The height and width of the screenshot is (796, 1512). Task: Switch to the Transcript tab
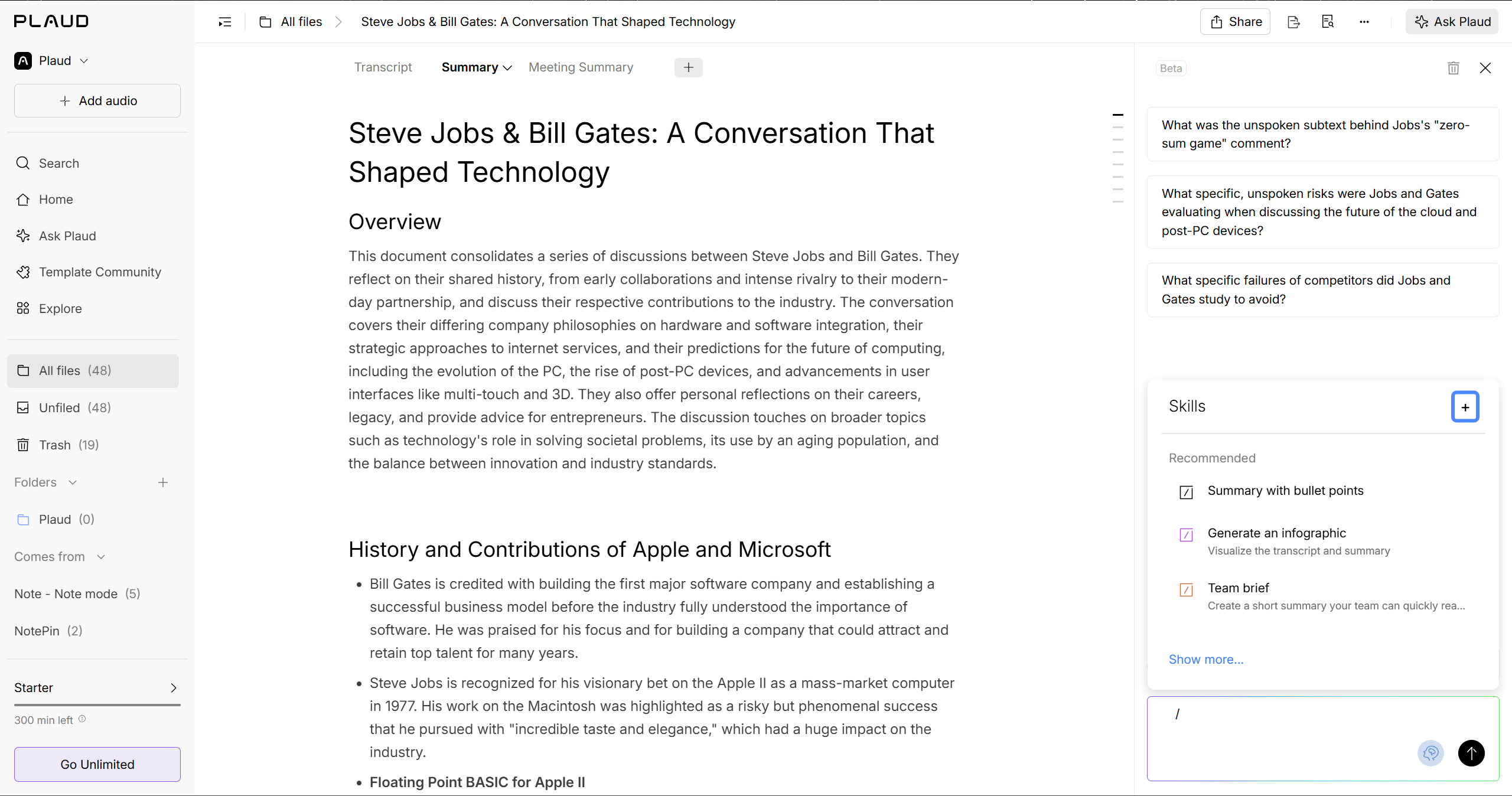pyautogui.click(x=383, y=67)
